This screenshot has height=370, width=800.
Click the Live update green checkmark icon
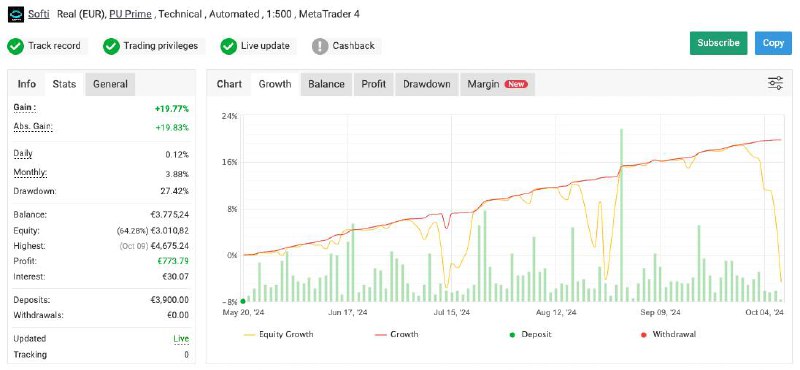click(x=228, y=46)
